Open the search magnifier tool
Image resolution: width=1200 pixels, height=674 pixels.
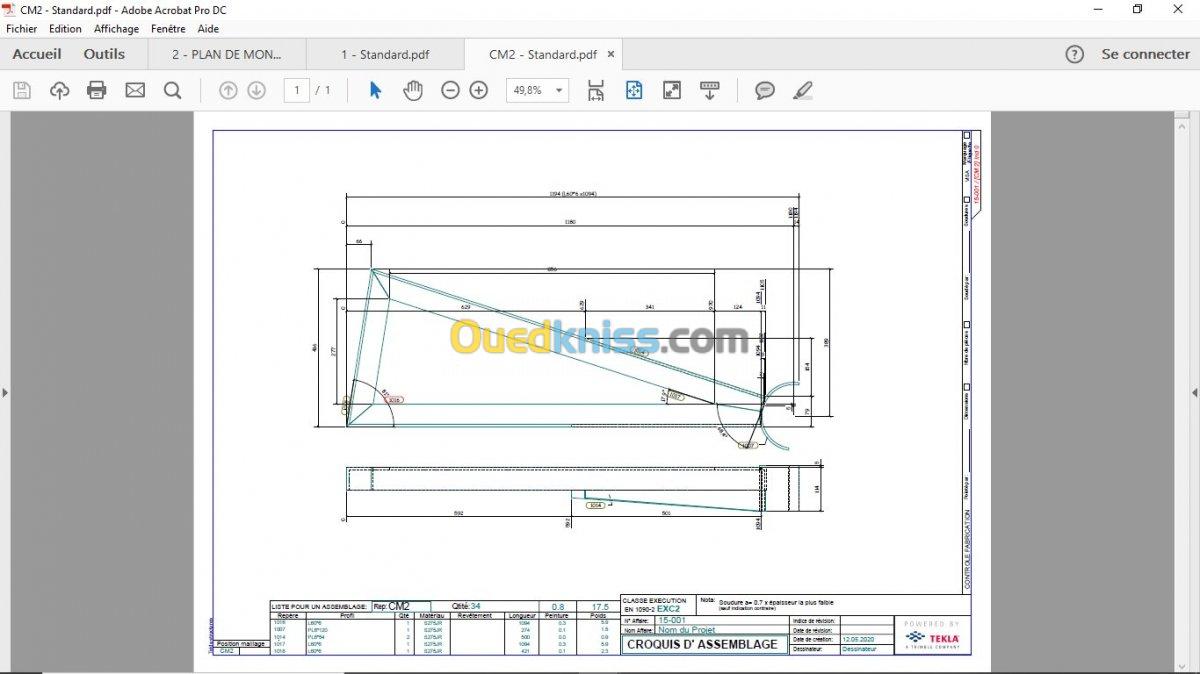pos(173,91)
